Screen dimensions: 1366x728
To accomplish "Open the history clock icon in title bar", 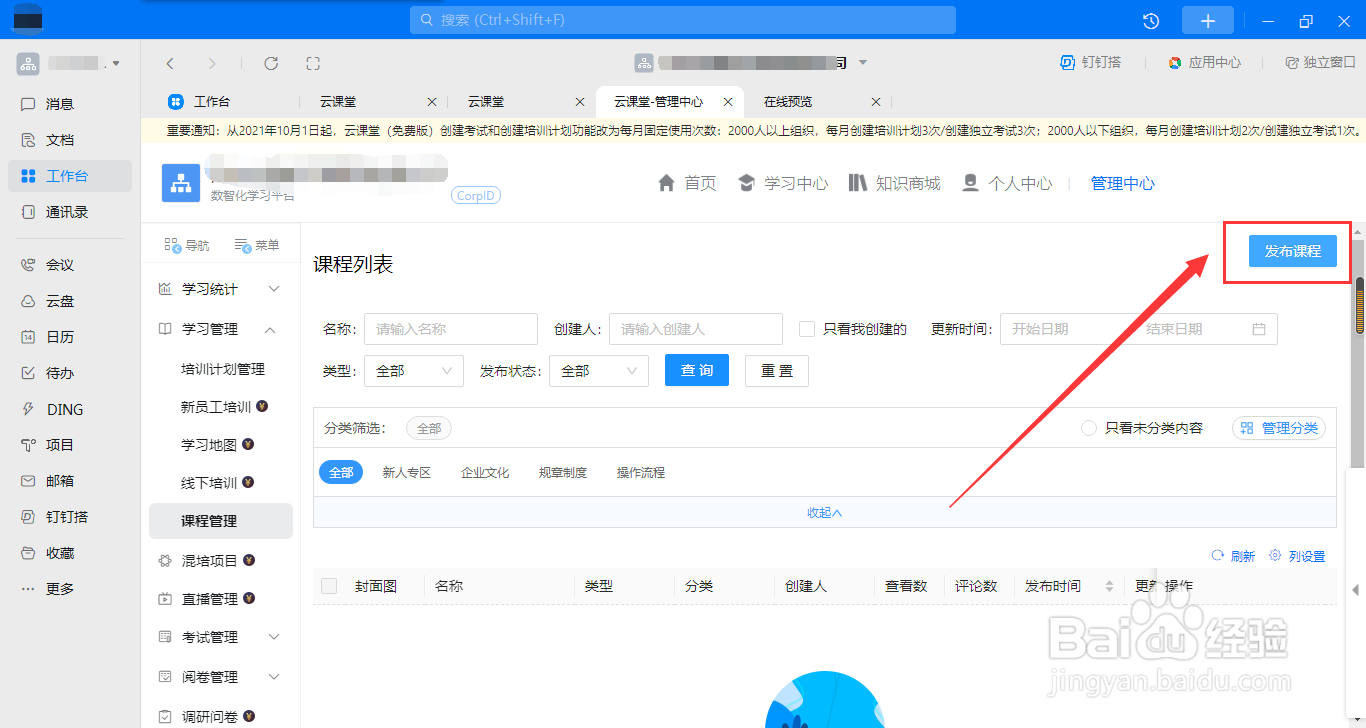I will click(1151, 20).
